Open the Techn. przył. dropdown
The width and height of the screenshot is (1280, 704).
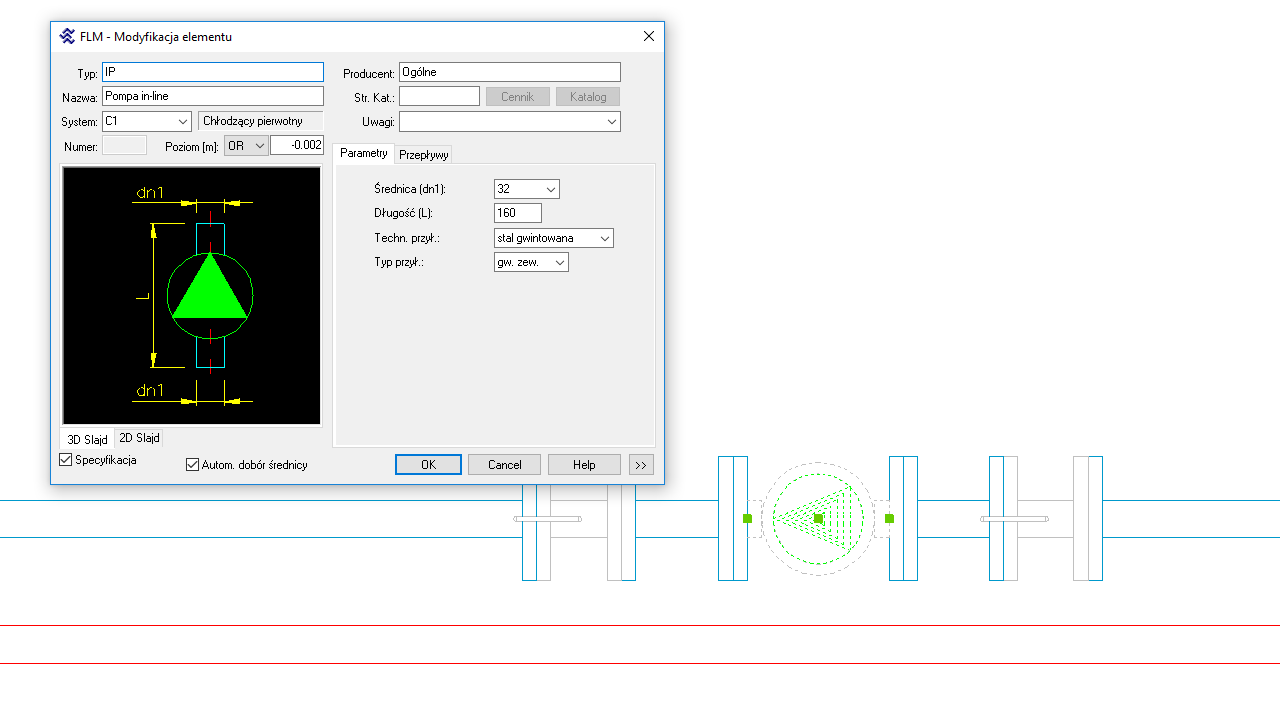coord(554,238)
